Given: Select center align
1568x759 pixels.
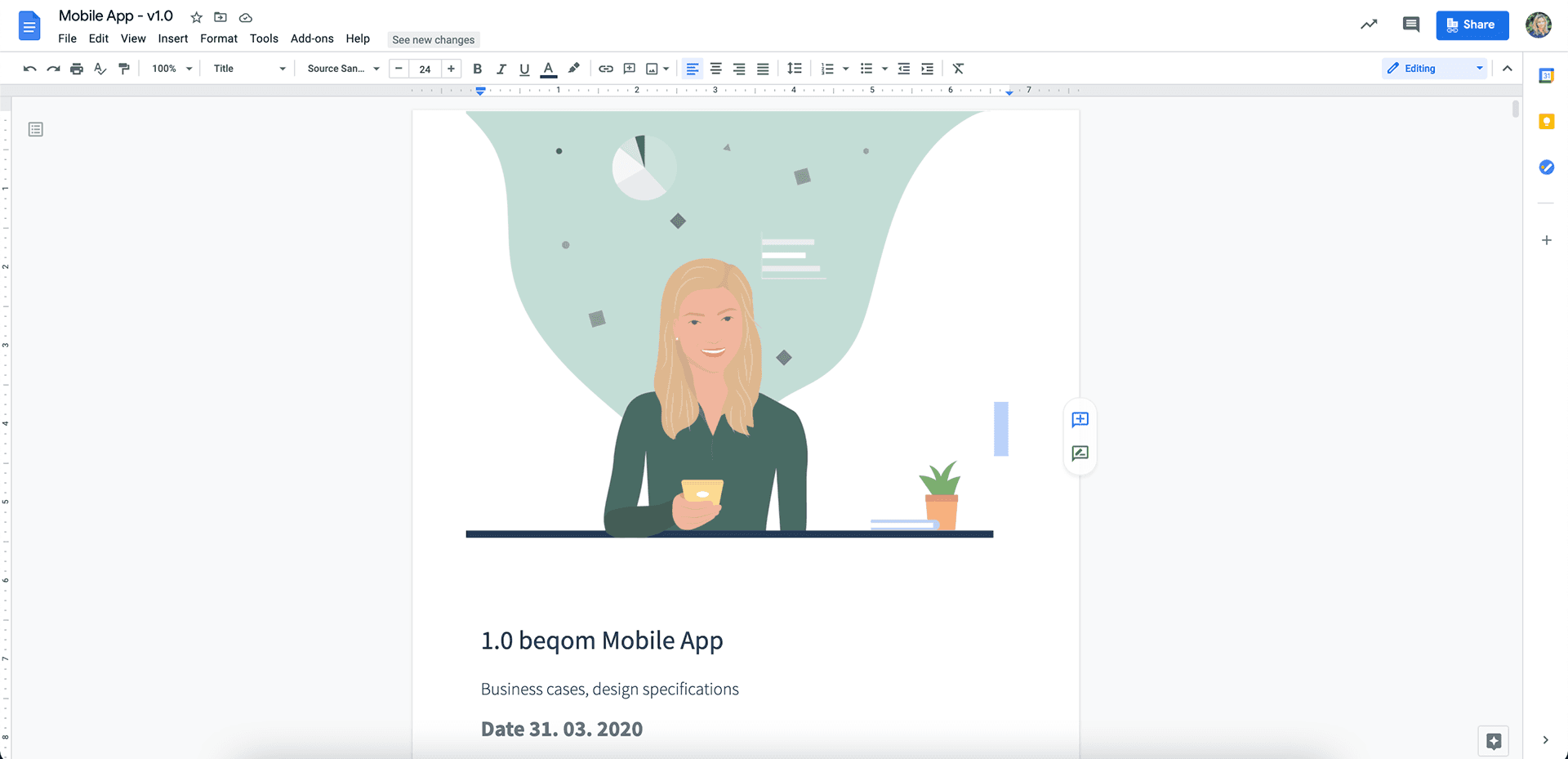Looking at the screenshot, I should (716, 69).
